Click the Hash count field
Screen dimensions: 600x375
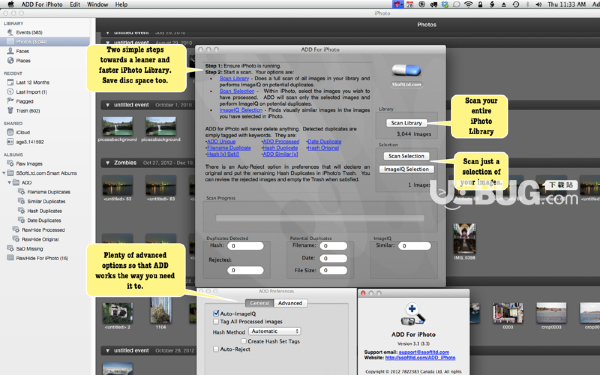[x=245, y=246]
